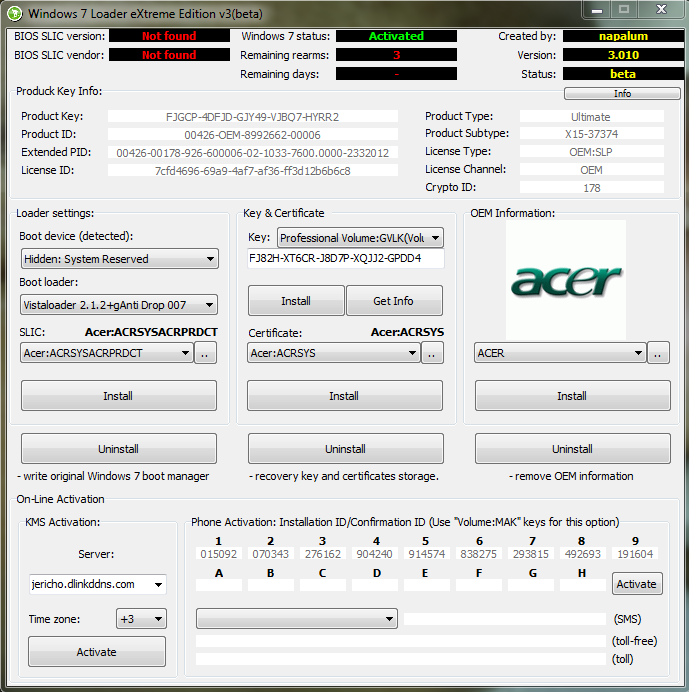Click the License ID value 7cfd4696
689x692 pixels.
pos(252,171)
